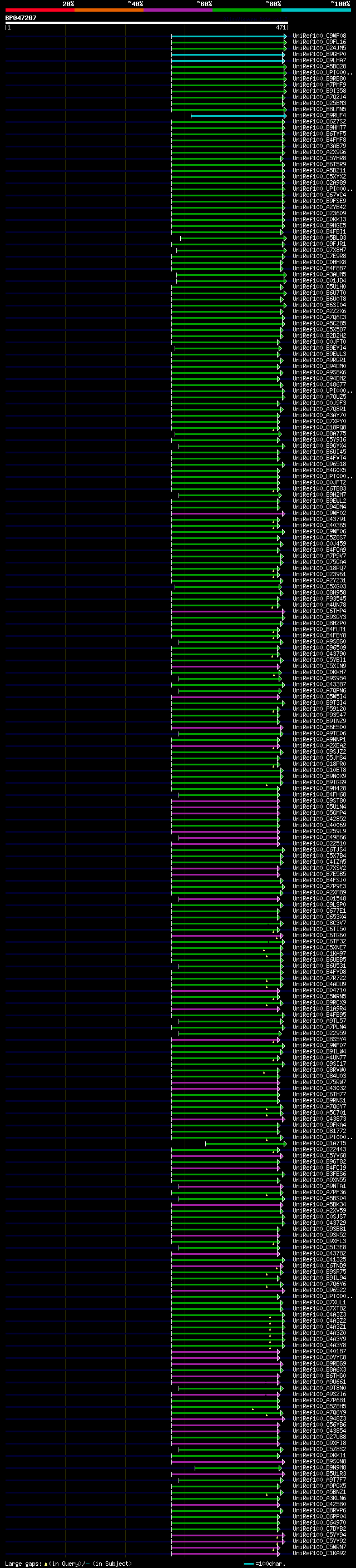Click the red 20% identity legend segment
356x1568 pixels.
pos(39,11)
